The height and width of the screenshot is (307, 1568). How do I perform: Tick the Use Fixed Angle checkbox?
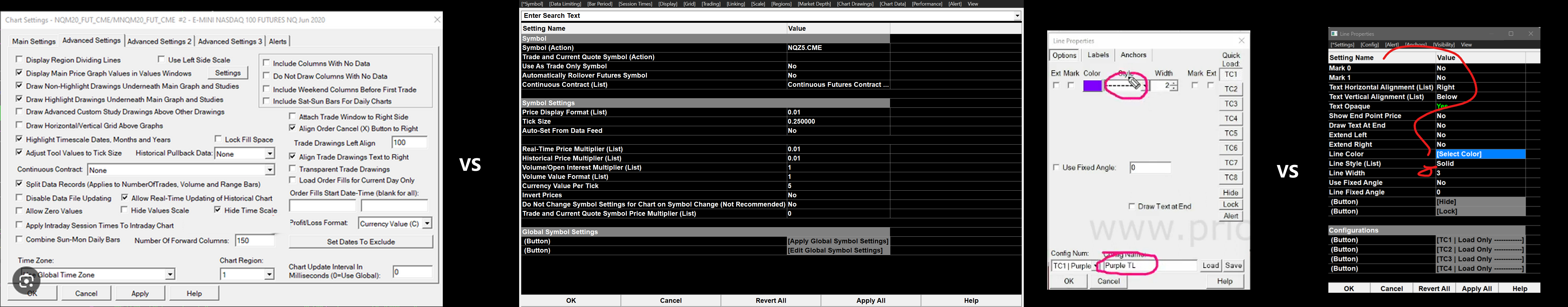click(1056, 167)
